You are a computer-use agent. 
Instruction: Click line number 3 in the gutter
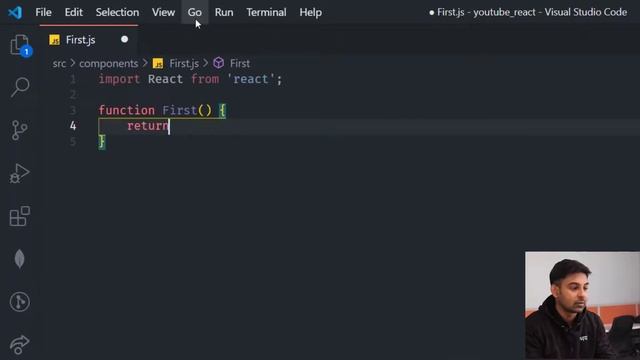[x=73, y=110]
